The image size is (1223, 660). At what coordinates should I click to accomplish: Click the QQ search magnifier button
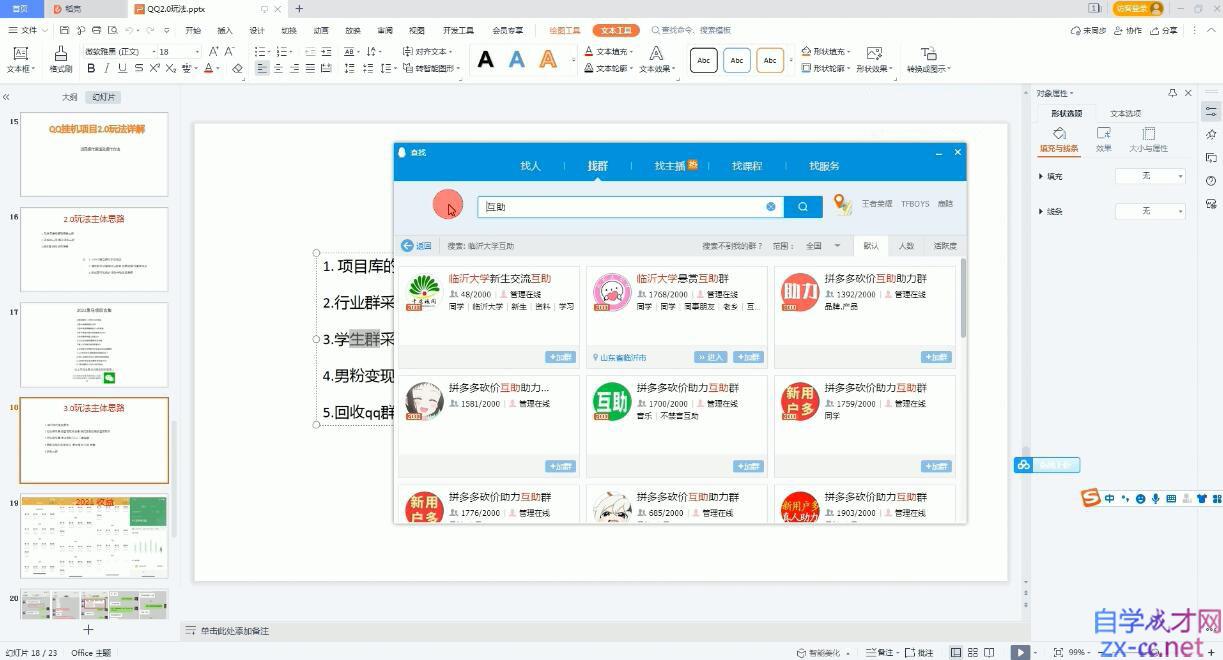[x=803, y=206]
